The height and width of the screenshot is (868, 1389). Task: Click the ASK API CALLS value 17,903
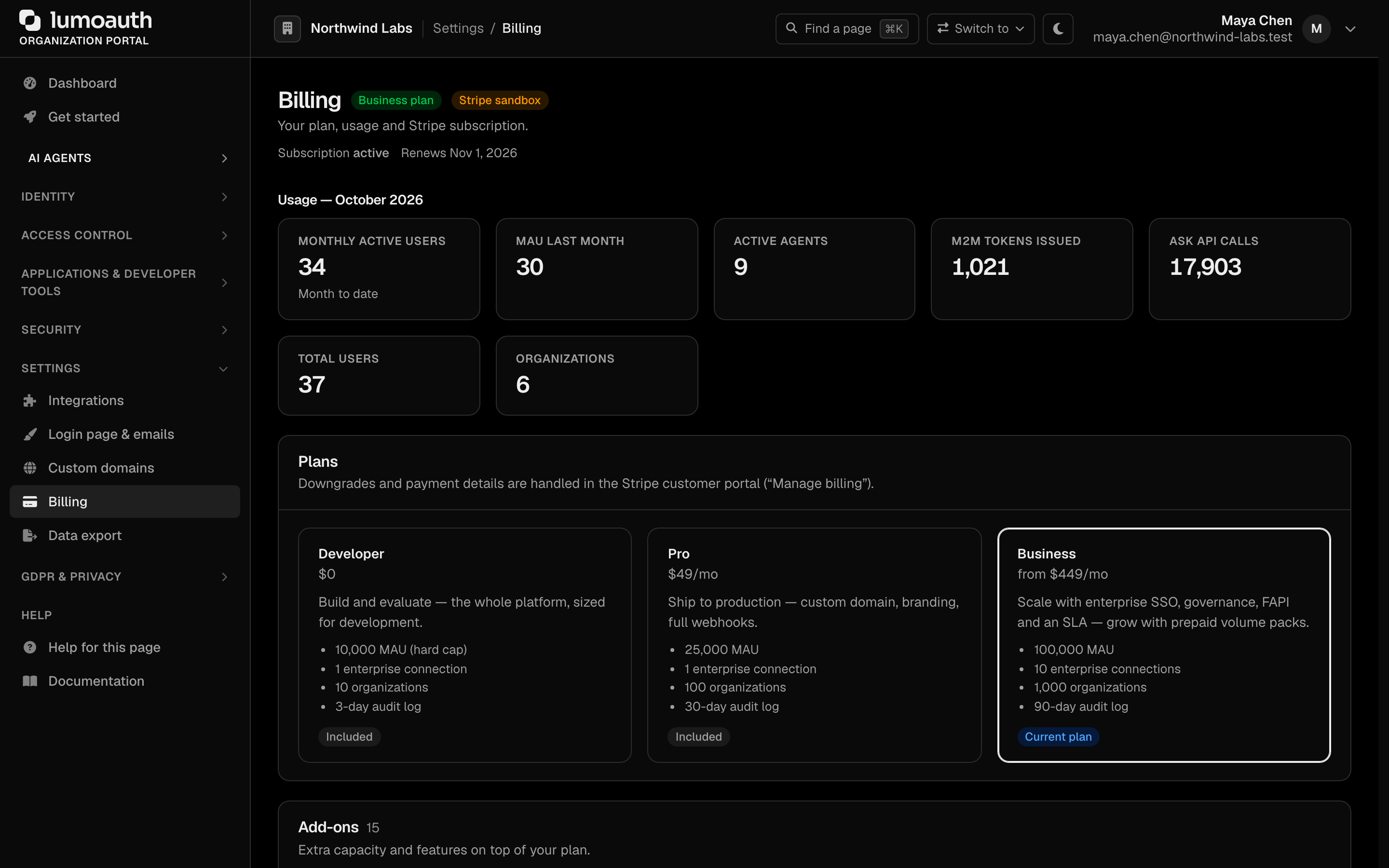1205,268
